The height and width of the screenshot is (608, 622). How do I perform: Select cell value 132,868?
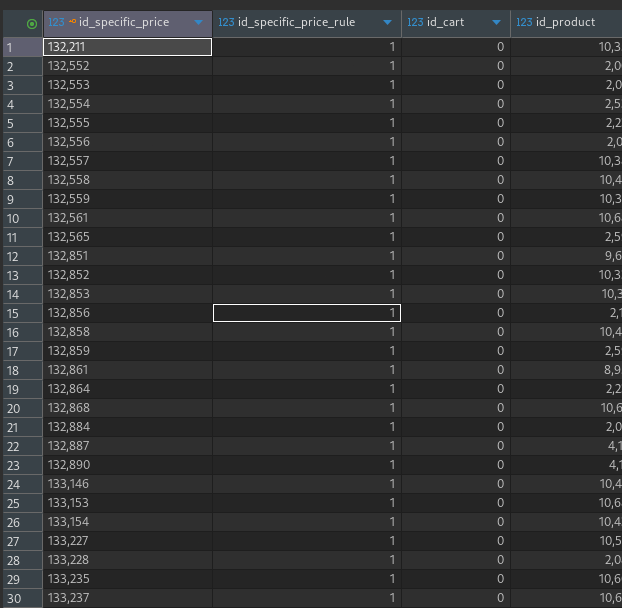click(128, 409)
